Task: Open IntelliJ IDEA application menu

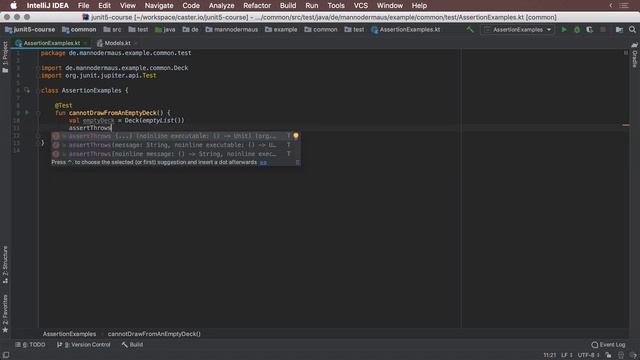Action: [47, 6]
